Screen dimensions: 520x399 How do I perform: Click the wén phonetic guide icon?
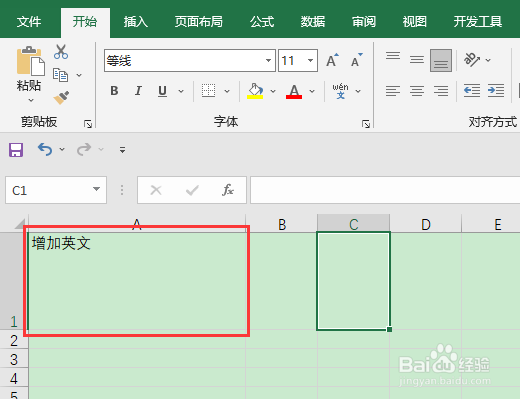[340, 91]
